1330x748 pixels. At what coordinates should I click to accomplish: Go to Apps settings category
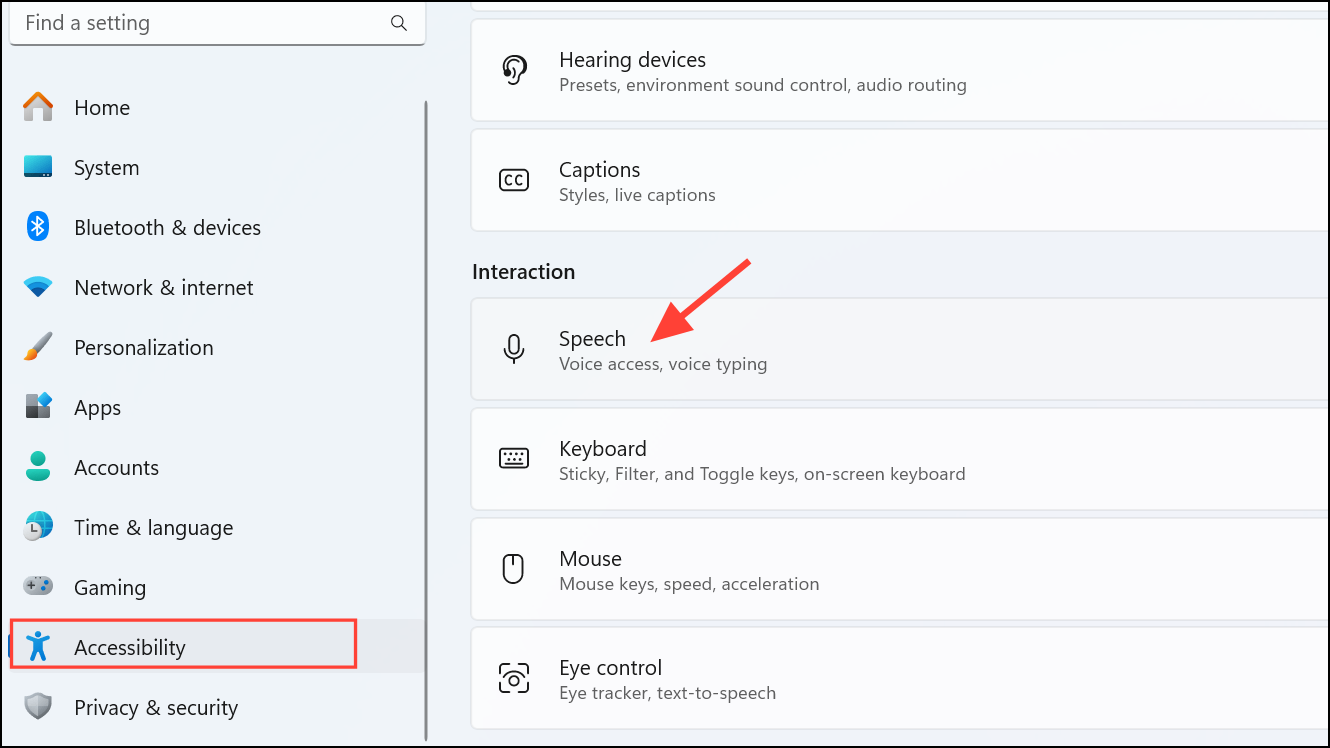click(97, 408)
